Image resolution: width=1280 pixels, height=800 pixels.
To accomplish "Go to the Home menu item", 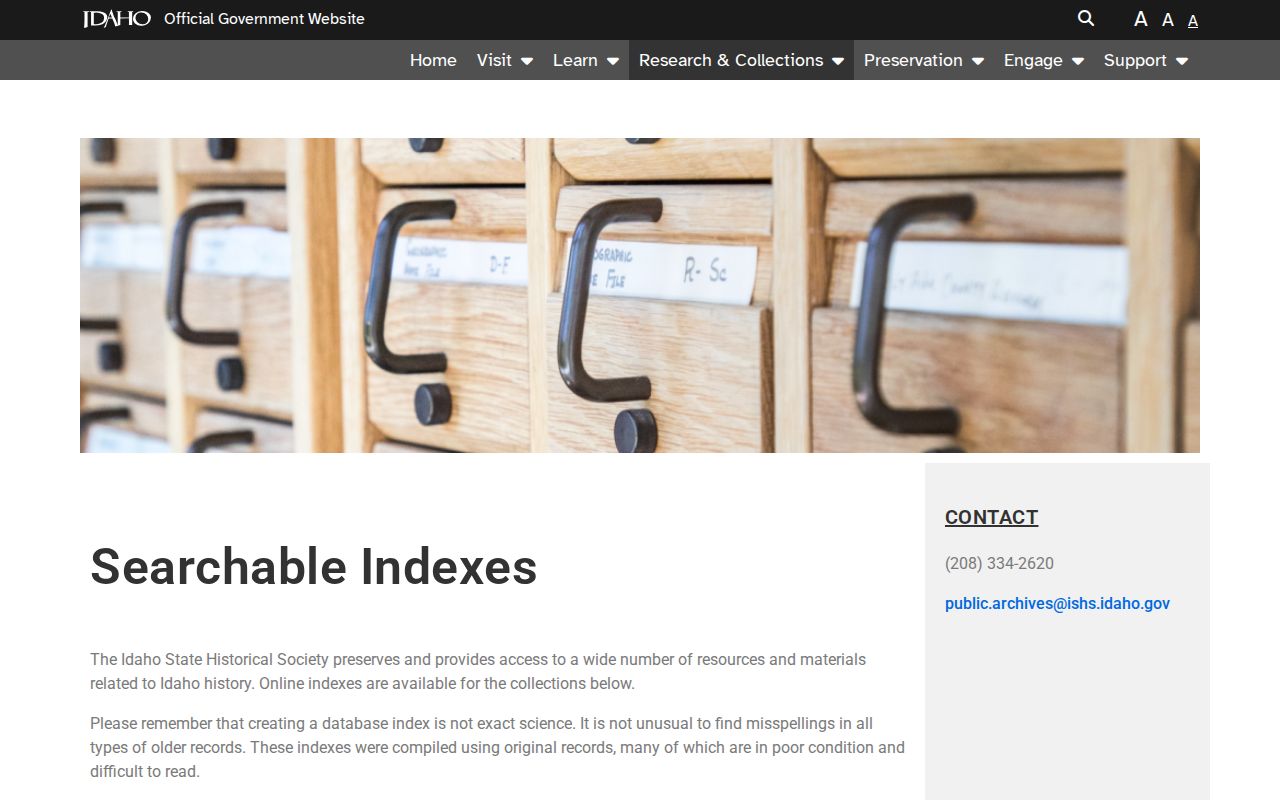I will click(433, 60).
